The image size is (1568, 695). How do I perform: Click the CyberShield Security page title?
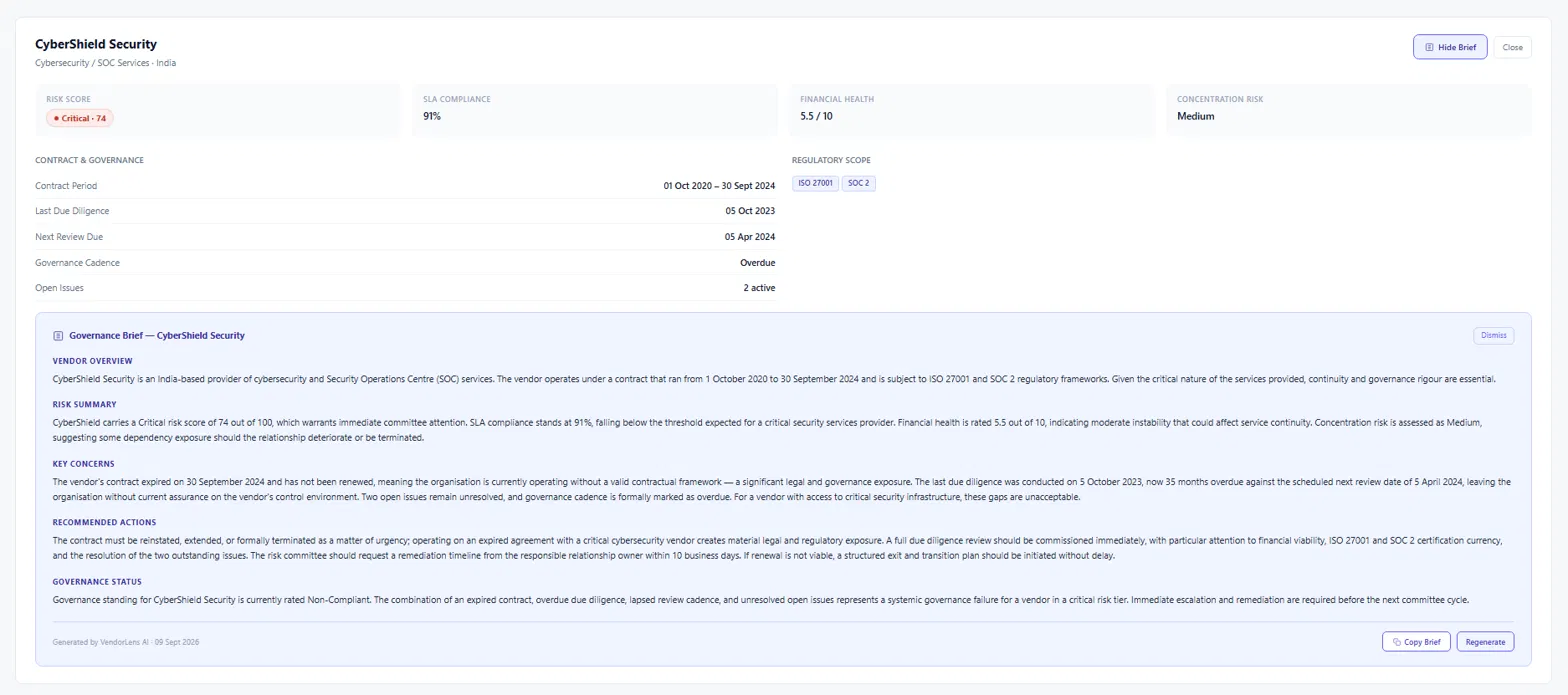click(96, 44)
